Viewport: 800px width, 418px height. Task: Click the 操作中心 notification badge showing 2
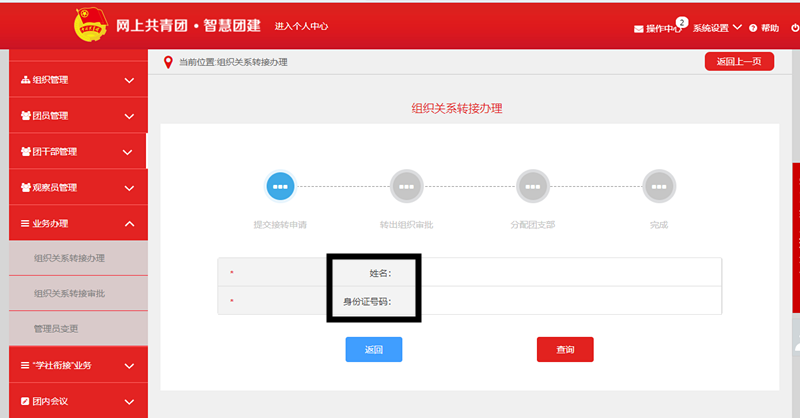click(x=682, y=22)
